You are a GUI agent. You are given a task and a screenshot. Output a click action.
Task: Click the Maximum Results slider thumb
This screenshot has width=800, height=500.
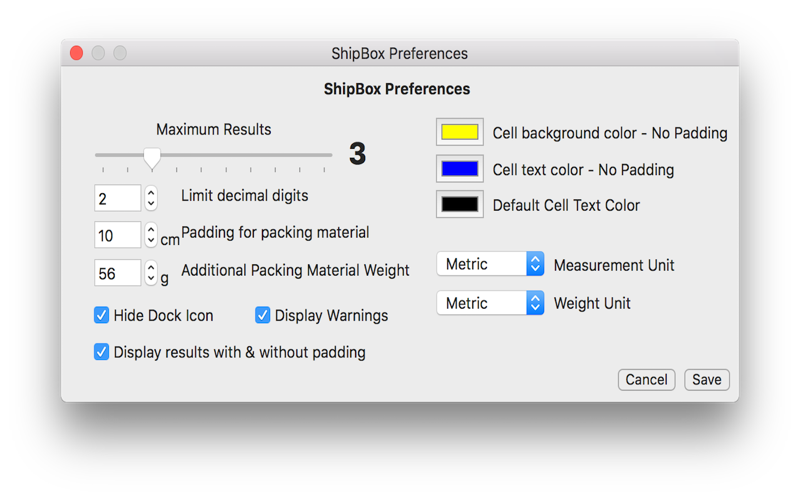[x=152, y=158]
